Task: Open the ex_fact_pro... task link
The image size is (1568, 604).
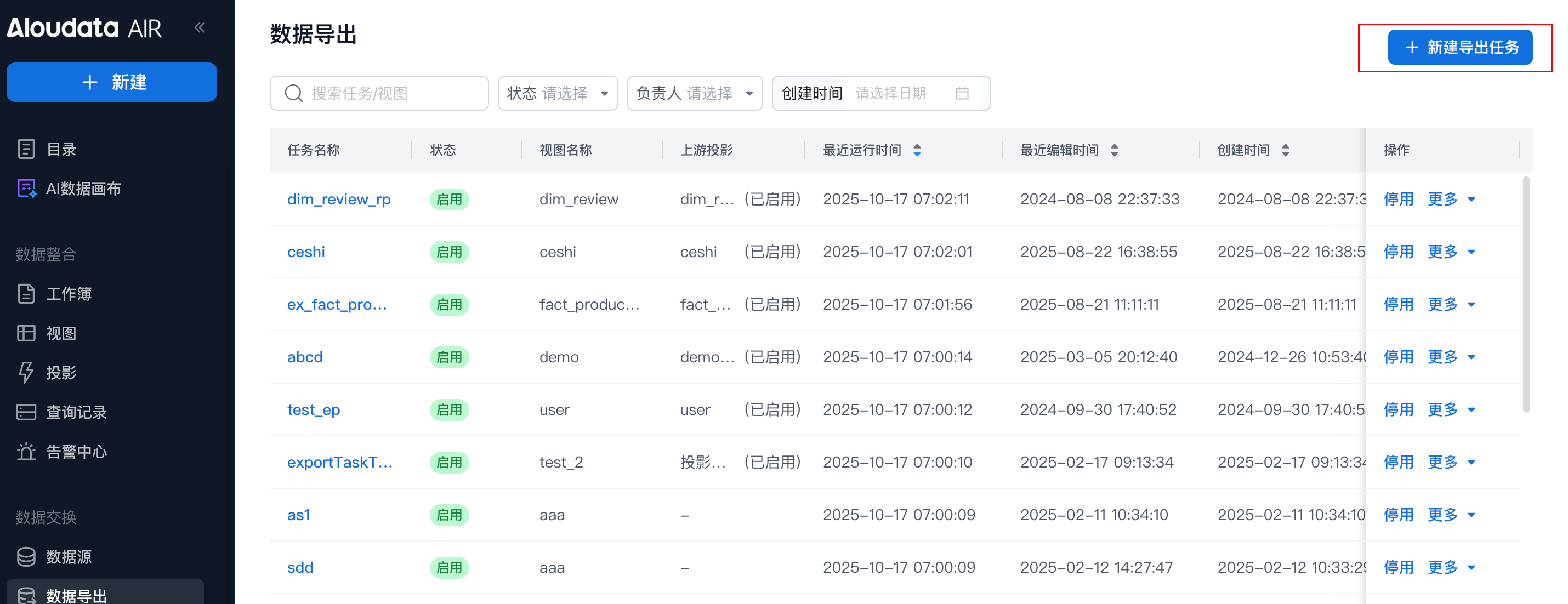Action: (x=337, y=304)
